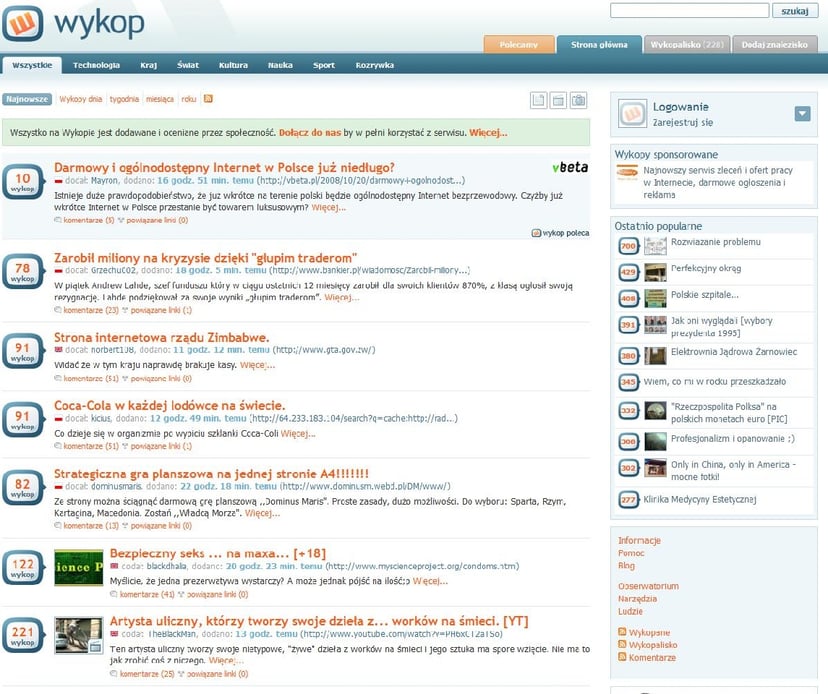Image resolution: width=828 pixels, height=694 pixels.
Task: Open the RSS feed icon next to roku
Action: pos(208,99)
